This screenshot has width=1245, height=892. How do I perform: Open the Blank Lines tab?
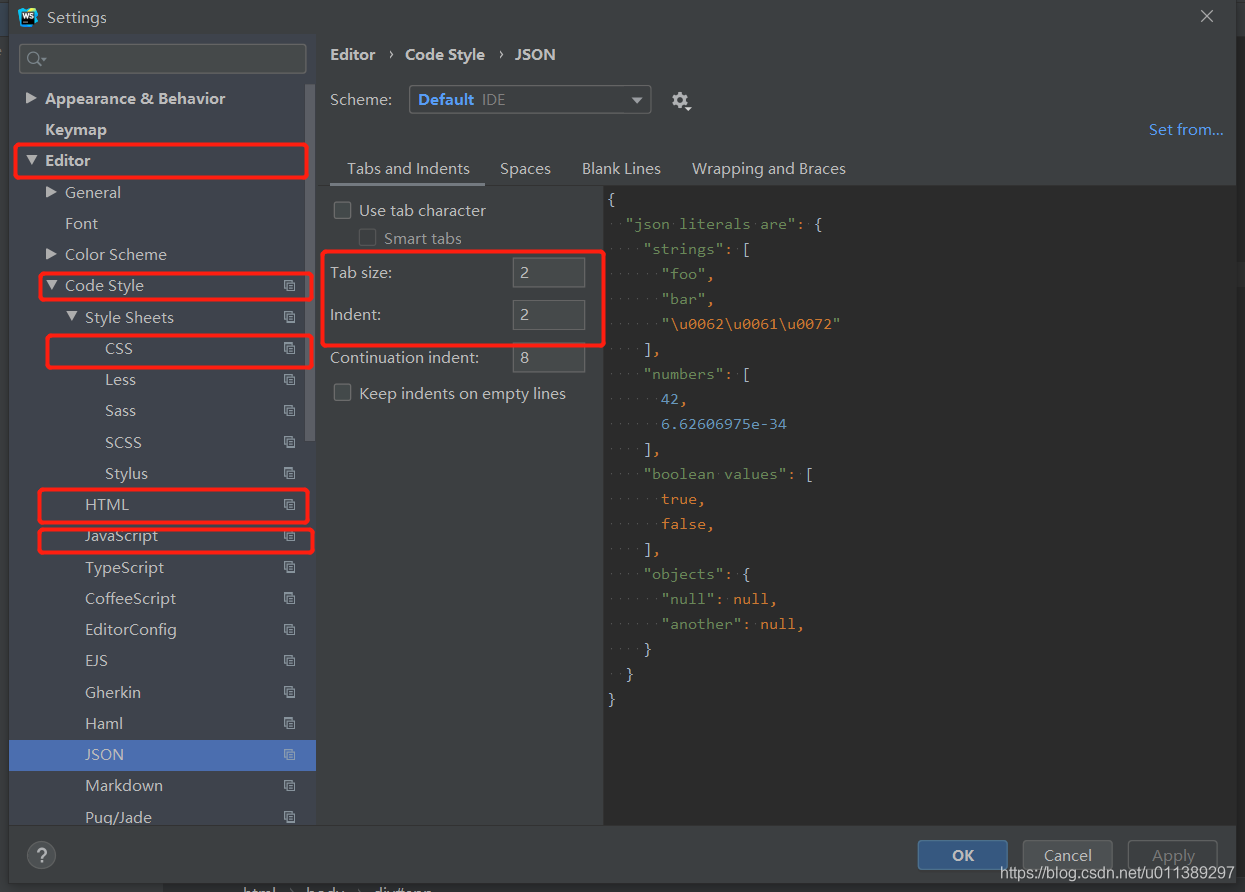[621, 169]
